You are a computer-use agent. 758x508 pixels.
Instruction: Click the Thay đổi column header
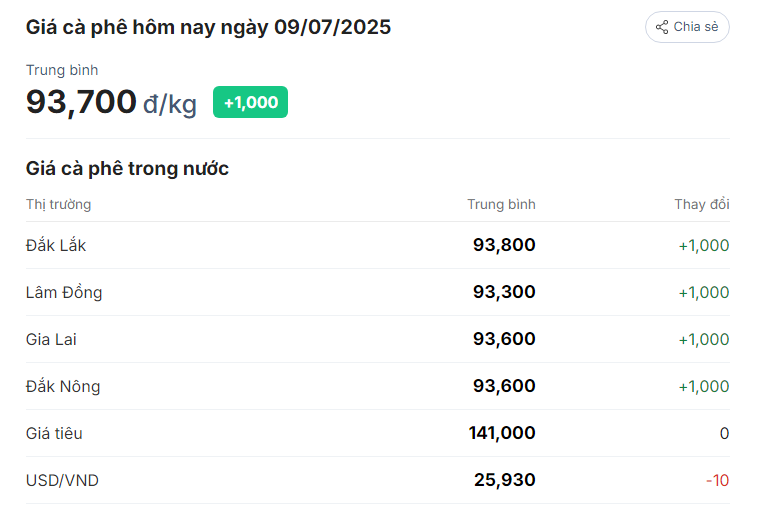(x=702, y=204)
